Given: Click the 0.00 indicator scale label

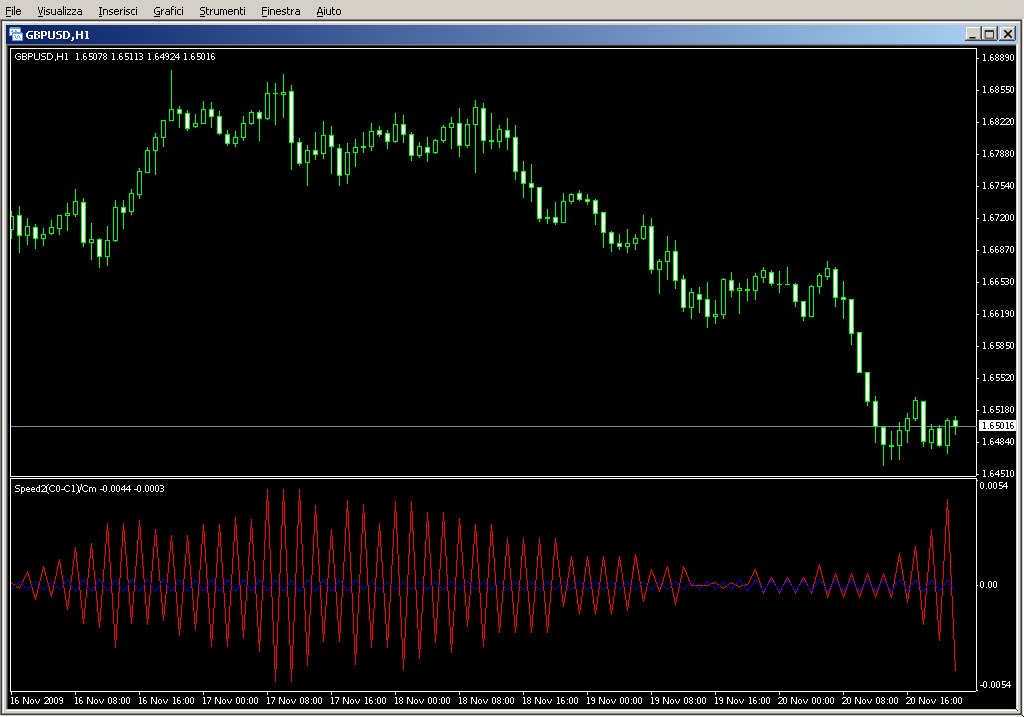Looking at the screenshot, I should point(990,585).
